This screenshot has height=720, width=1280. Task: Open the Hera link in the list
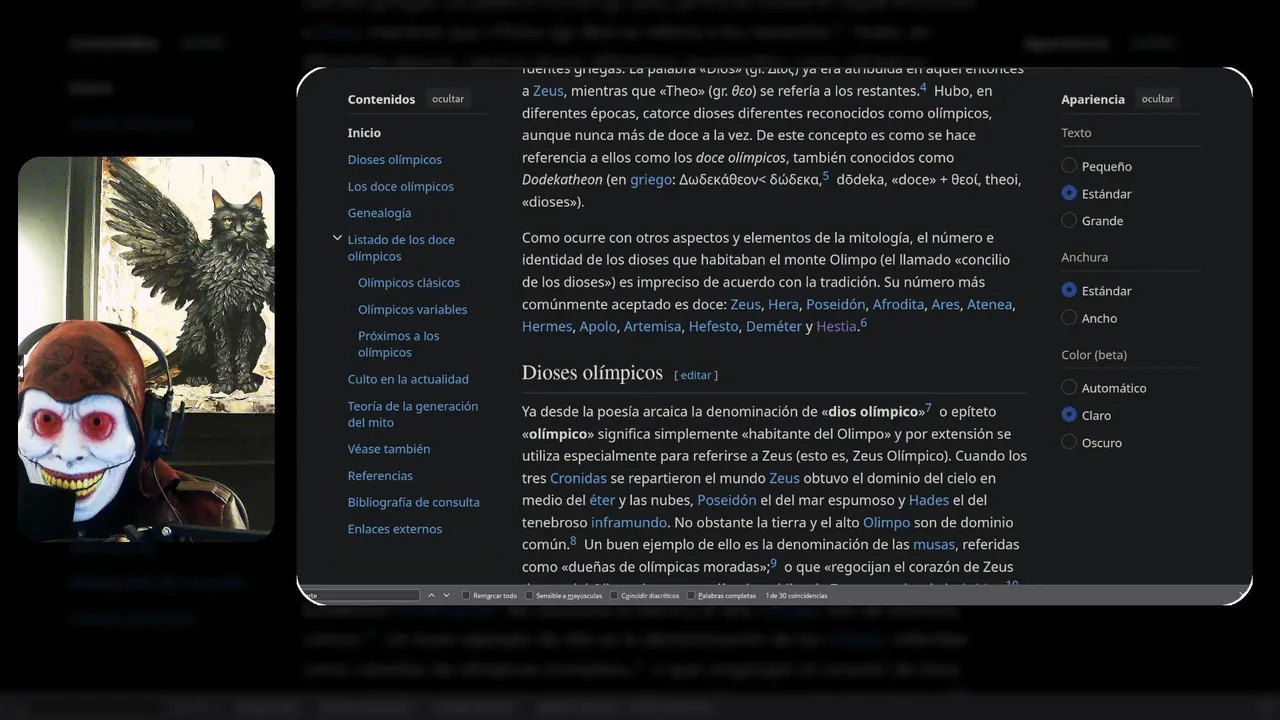click(783, 304)
